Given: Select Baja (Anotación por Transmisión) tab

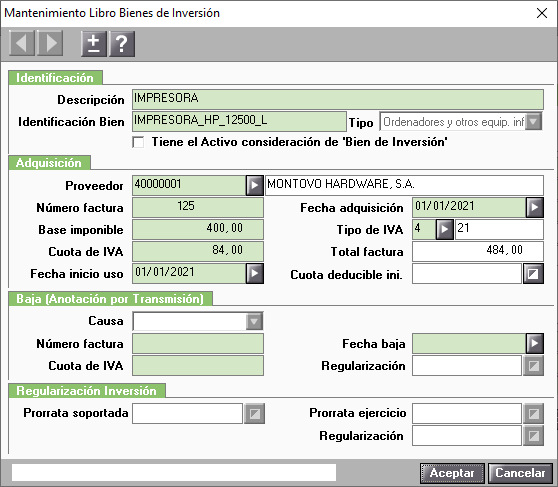Looking at the screenshot, I should pos(110,299).
